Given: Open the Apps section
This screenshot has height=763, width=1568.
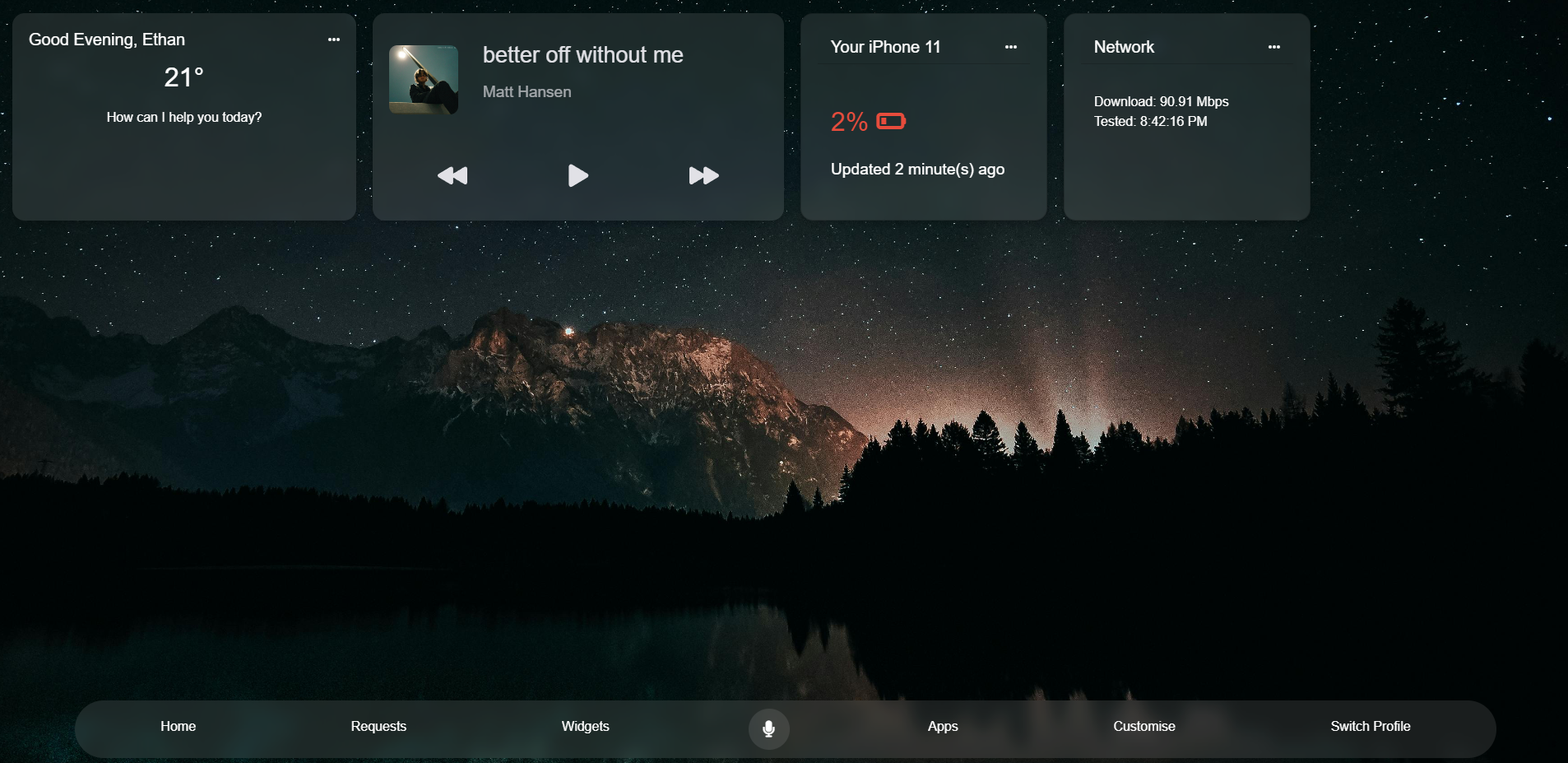Looking at the screenshot, I should coord(942,726).
